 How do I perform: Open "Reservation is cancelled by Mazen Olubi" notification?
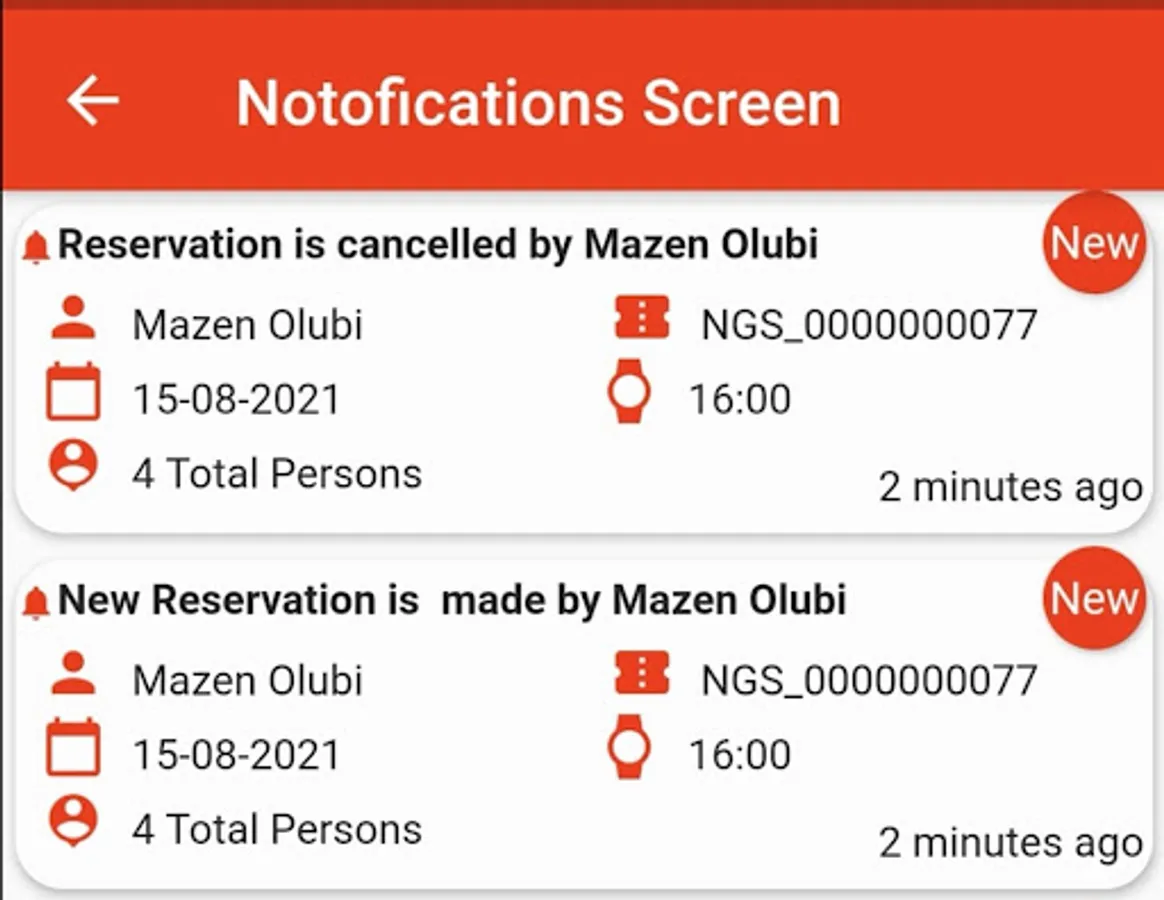tap(438, 245)
